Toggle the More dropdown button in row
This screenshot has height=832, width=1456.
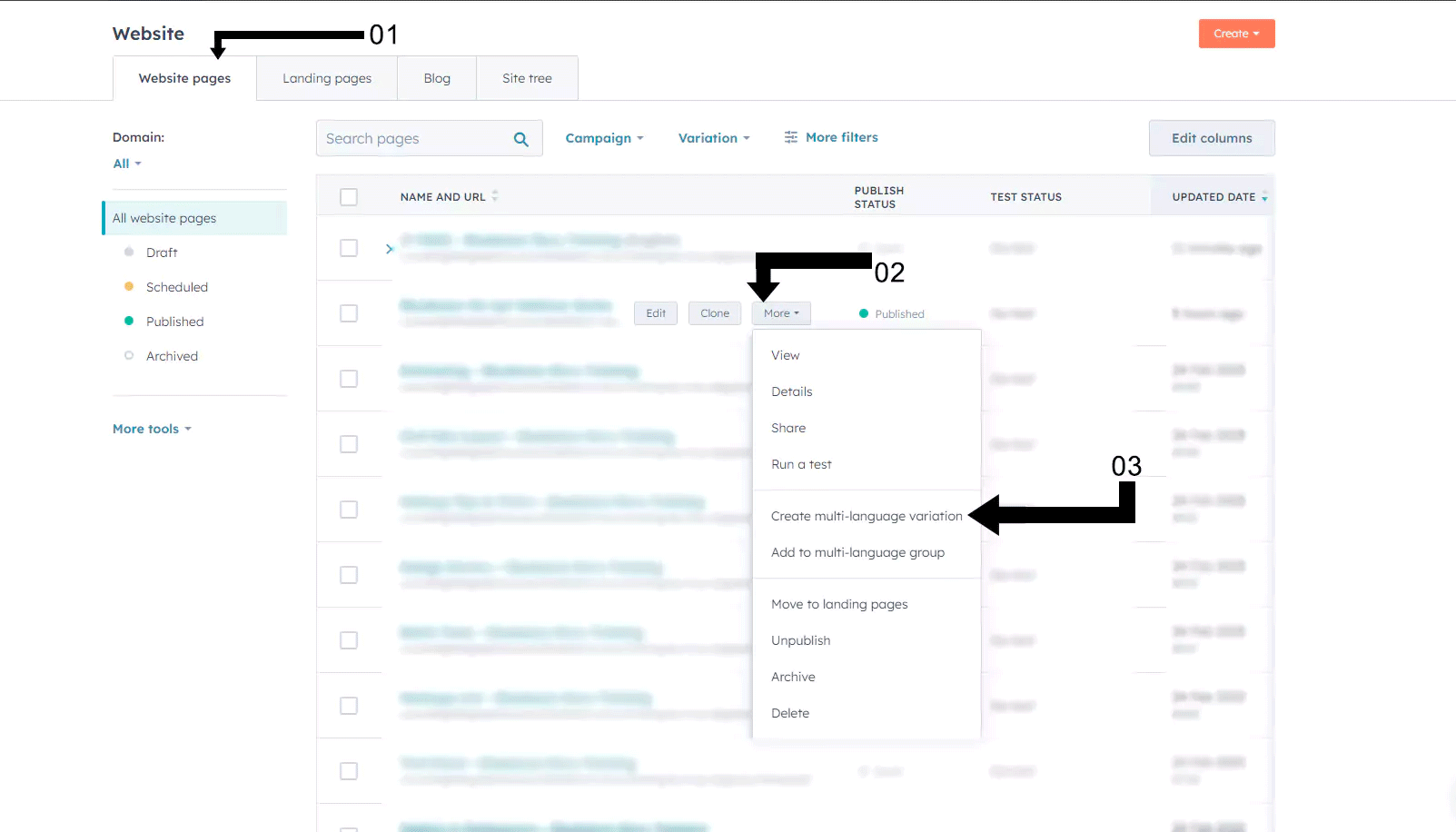[781, 313]
